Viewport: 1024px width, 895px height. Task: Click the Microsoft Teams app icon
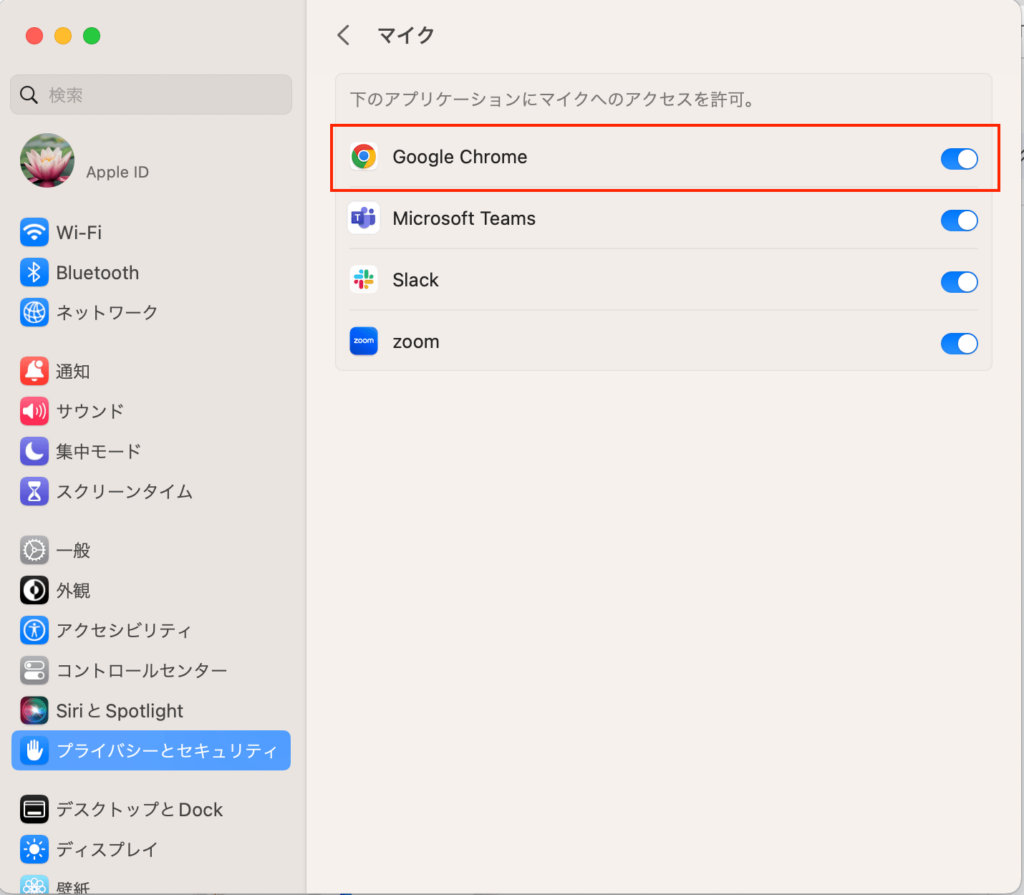(x=364, y=218)
